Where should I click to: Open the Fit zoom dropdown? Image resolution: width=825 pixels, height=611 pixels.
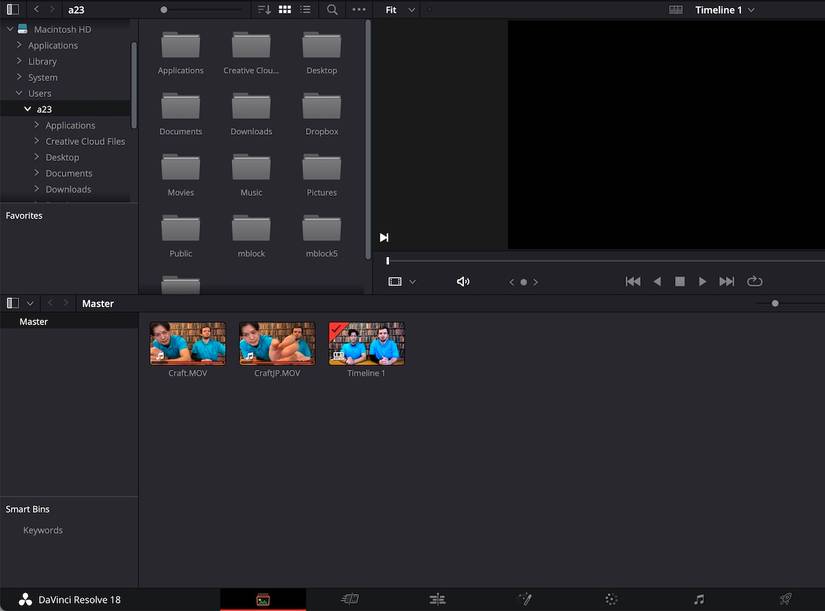click(400, 9)
